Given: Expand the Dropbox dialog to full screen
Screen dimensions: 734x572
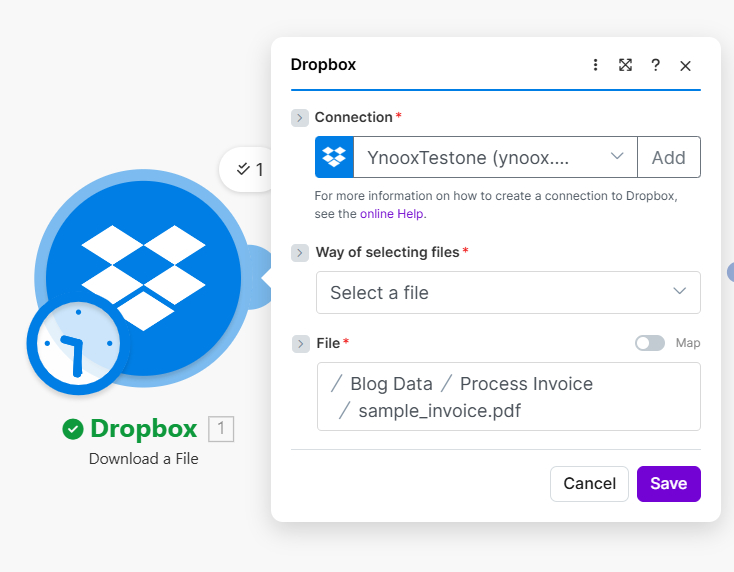Looking at the screenshot, I should pyautogui.click(x=625, y=65).
